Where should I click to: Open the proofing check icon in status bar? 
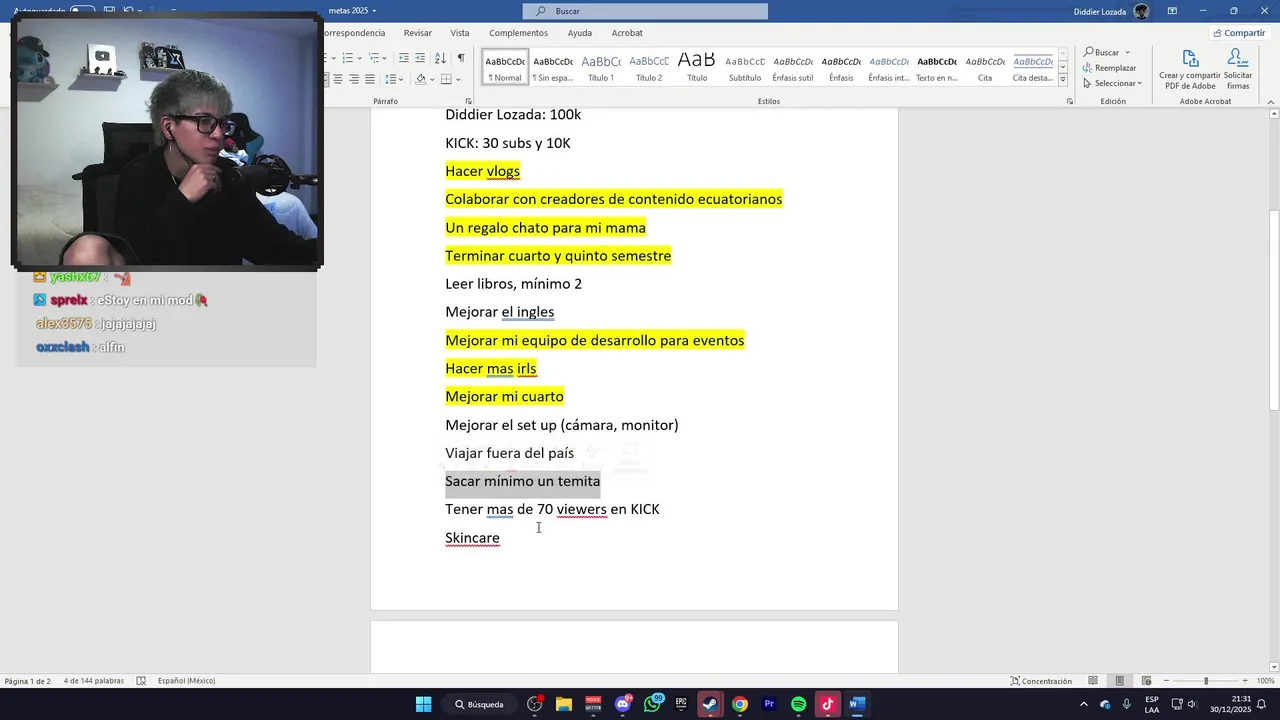[141, 681]
